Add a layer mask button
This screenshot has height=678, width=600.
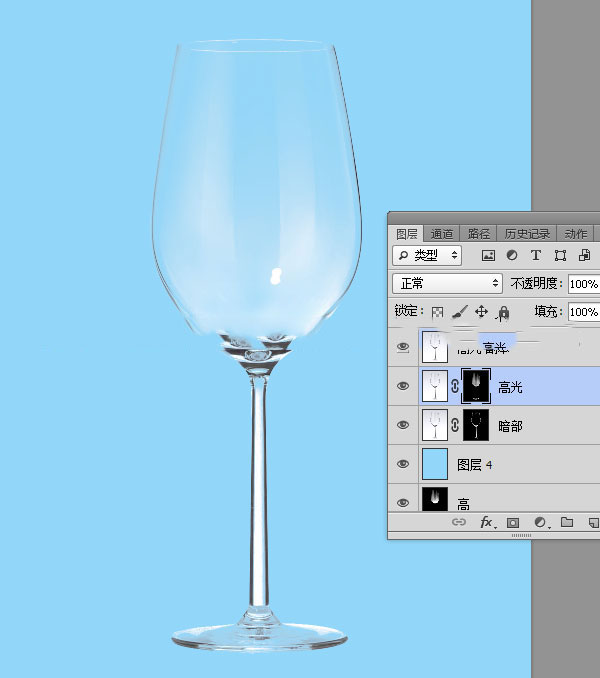click(513, 523)
